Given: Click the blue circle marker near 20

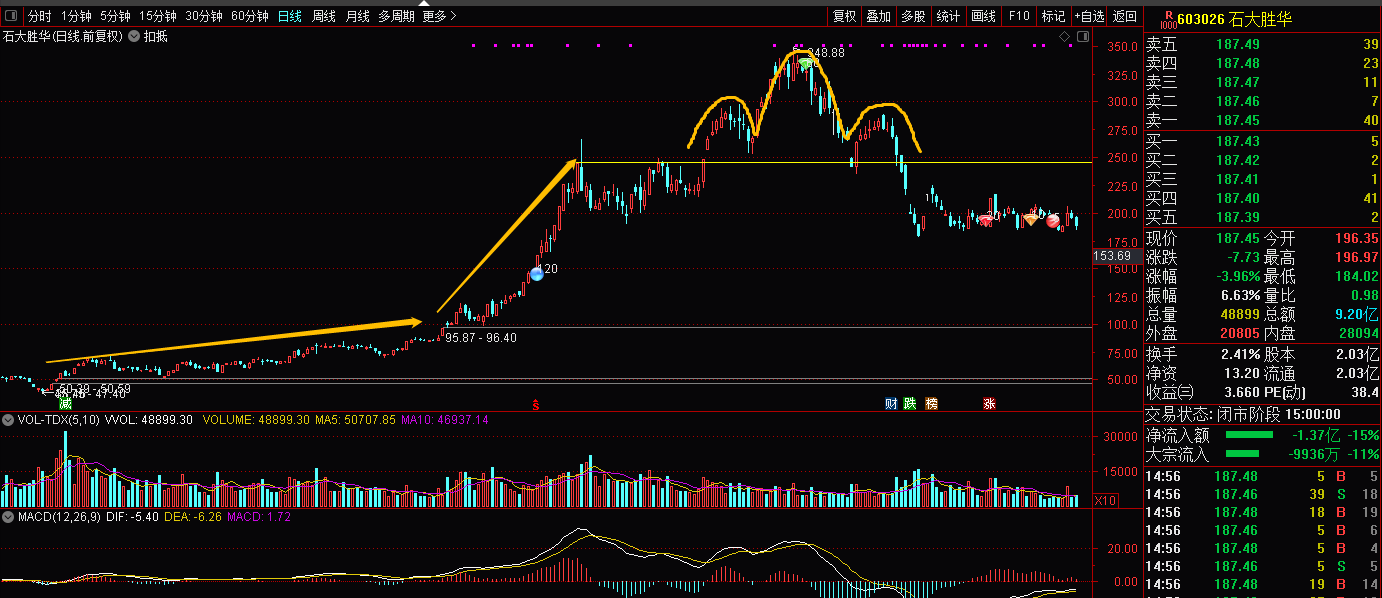Looking at the screenshot, I should point(537,273).
